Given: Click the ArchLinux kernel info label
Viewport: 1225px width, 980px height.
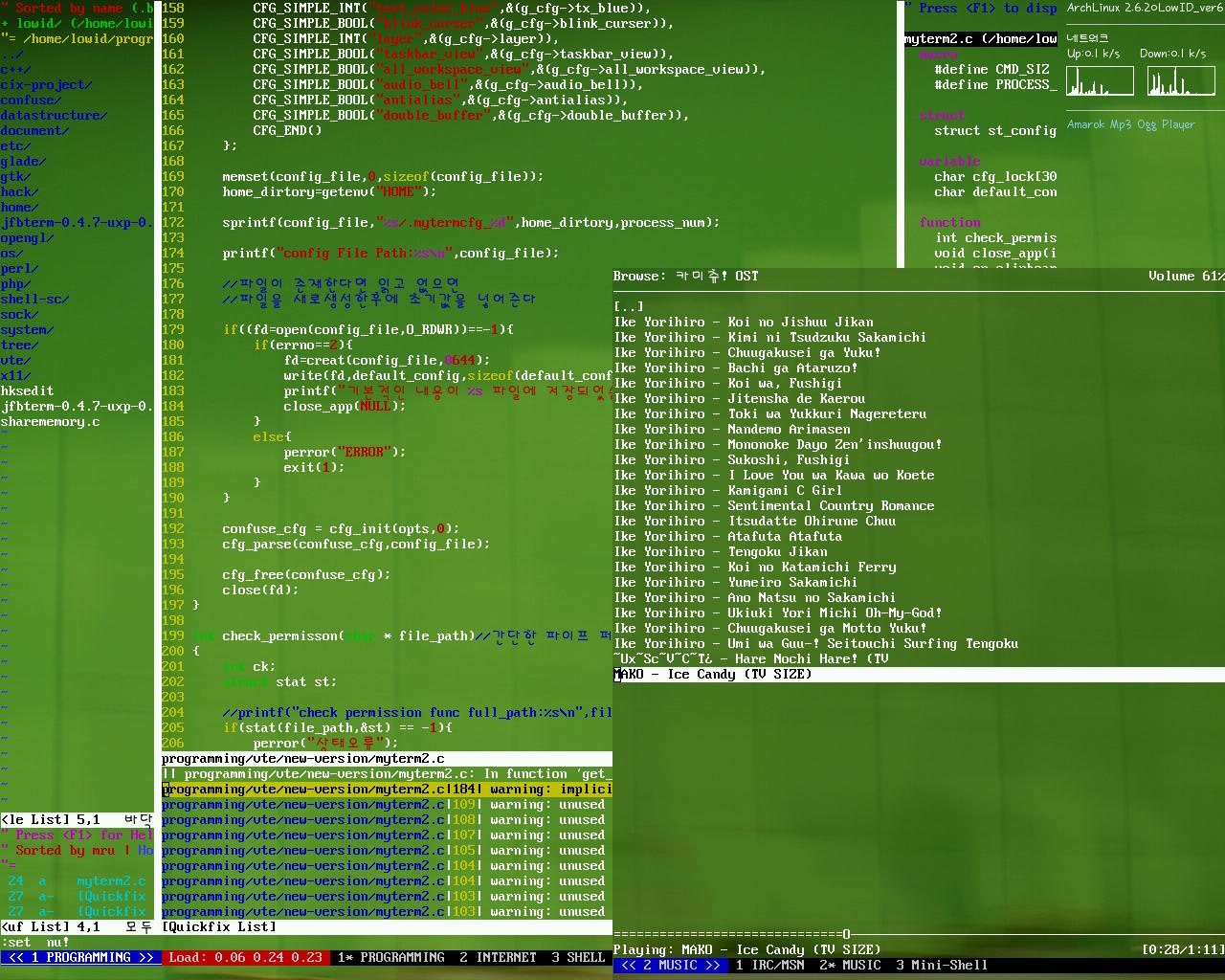Looking at the screenshot, I should [x=1146, y=8].
